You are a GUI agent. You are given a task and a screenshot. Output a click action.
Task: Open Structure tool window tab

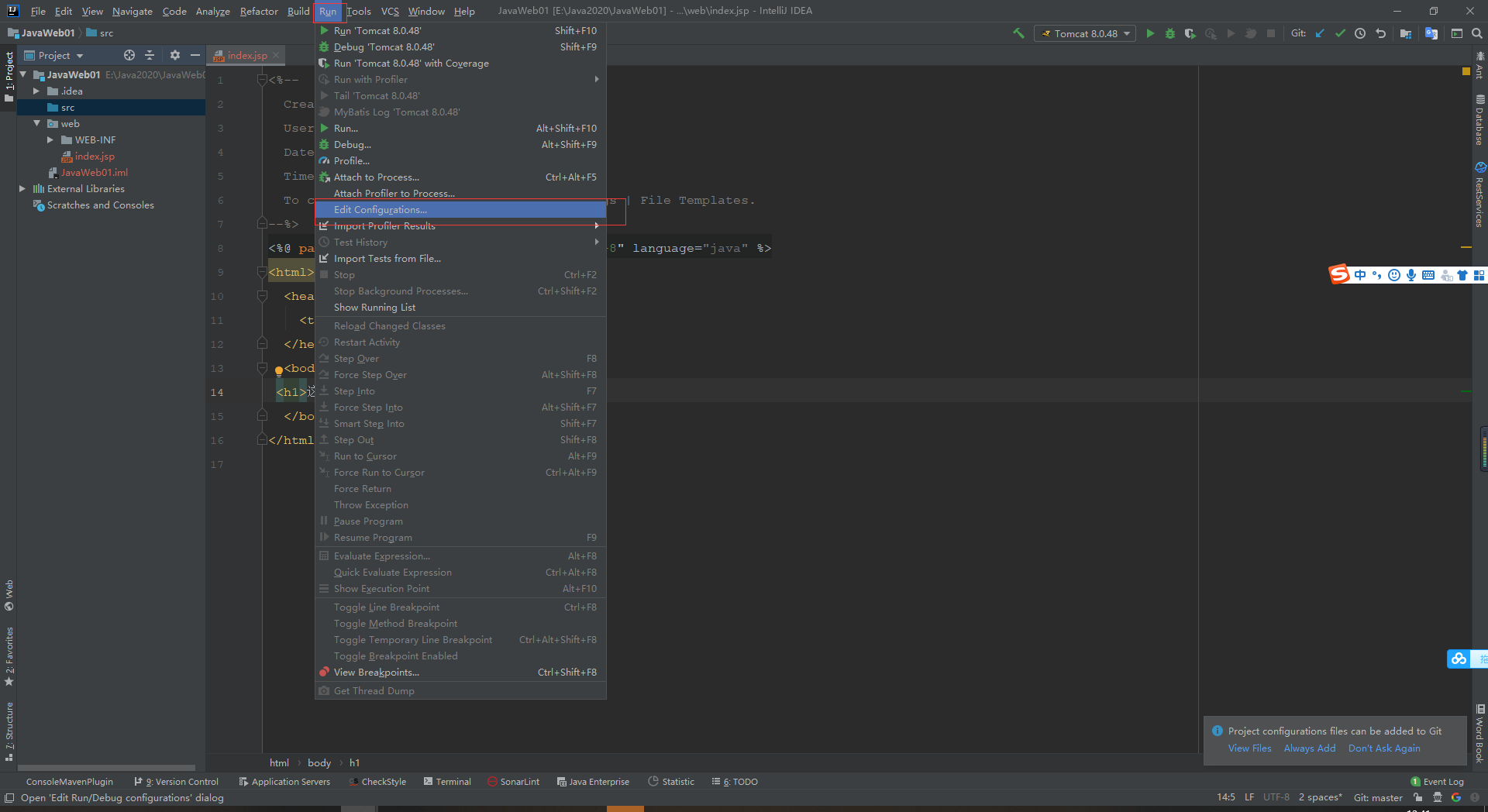9,731
